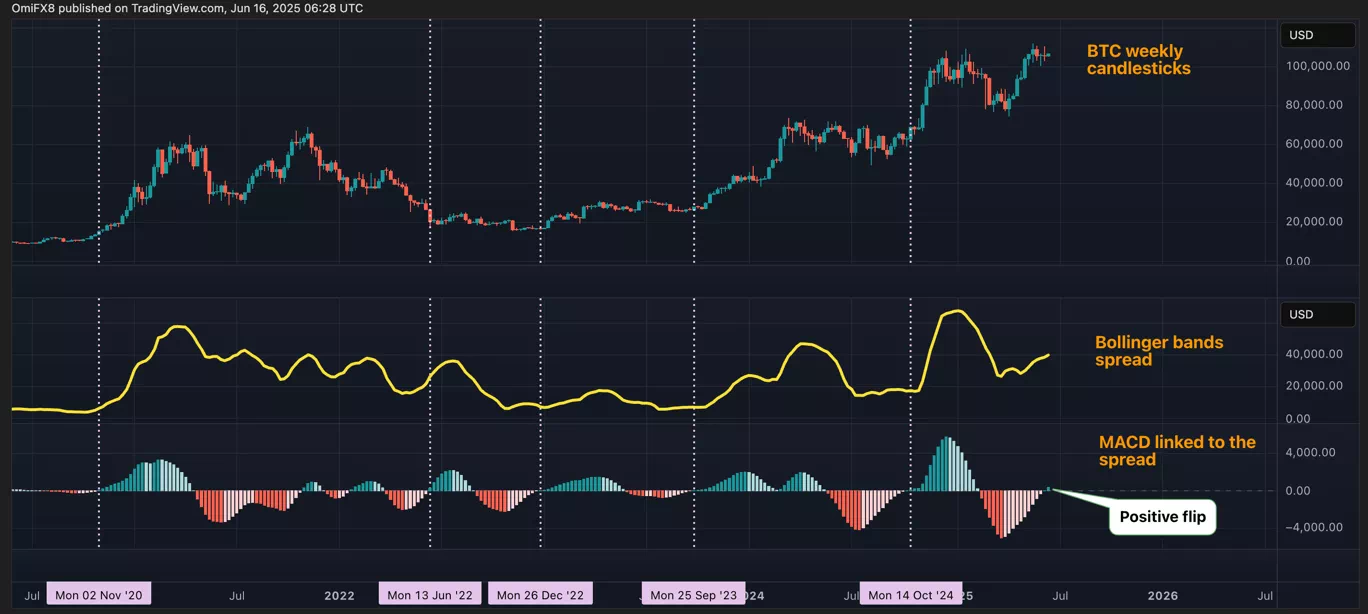Click the 2026 label on time axis

point(1162,595)
